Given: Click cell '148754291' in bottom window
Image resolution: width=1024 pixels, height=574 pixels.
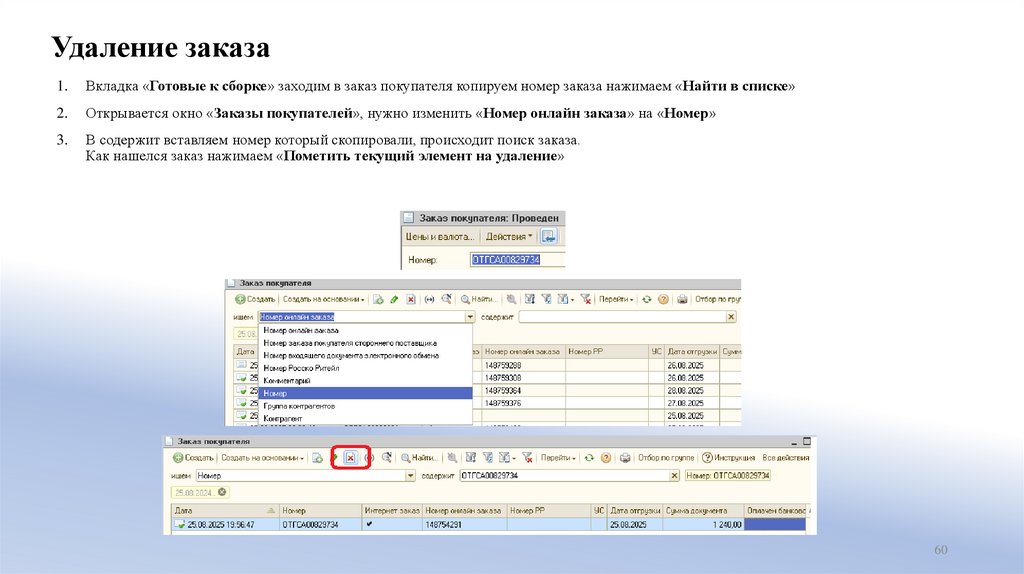Looking at the screenshot, I should click(464, 524).
